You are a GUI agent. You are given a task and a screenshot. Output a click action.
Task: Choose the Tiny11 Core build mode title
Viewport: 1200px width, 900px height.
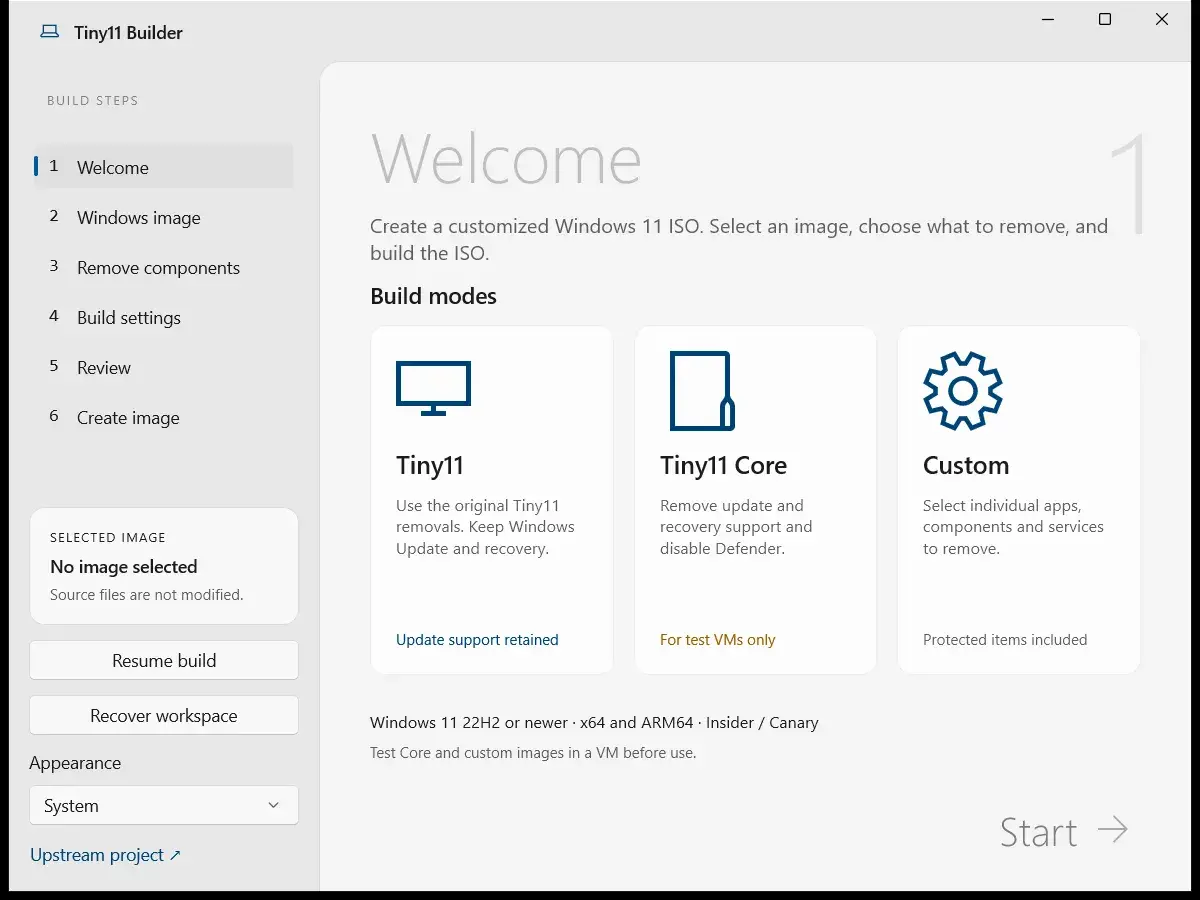click(723, 465)
